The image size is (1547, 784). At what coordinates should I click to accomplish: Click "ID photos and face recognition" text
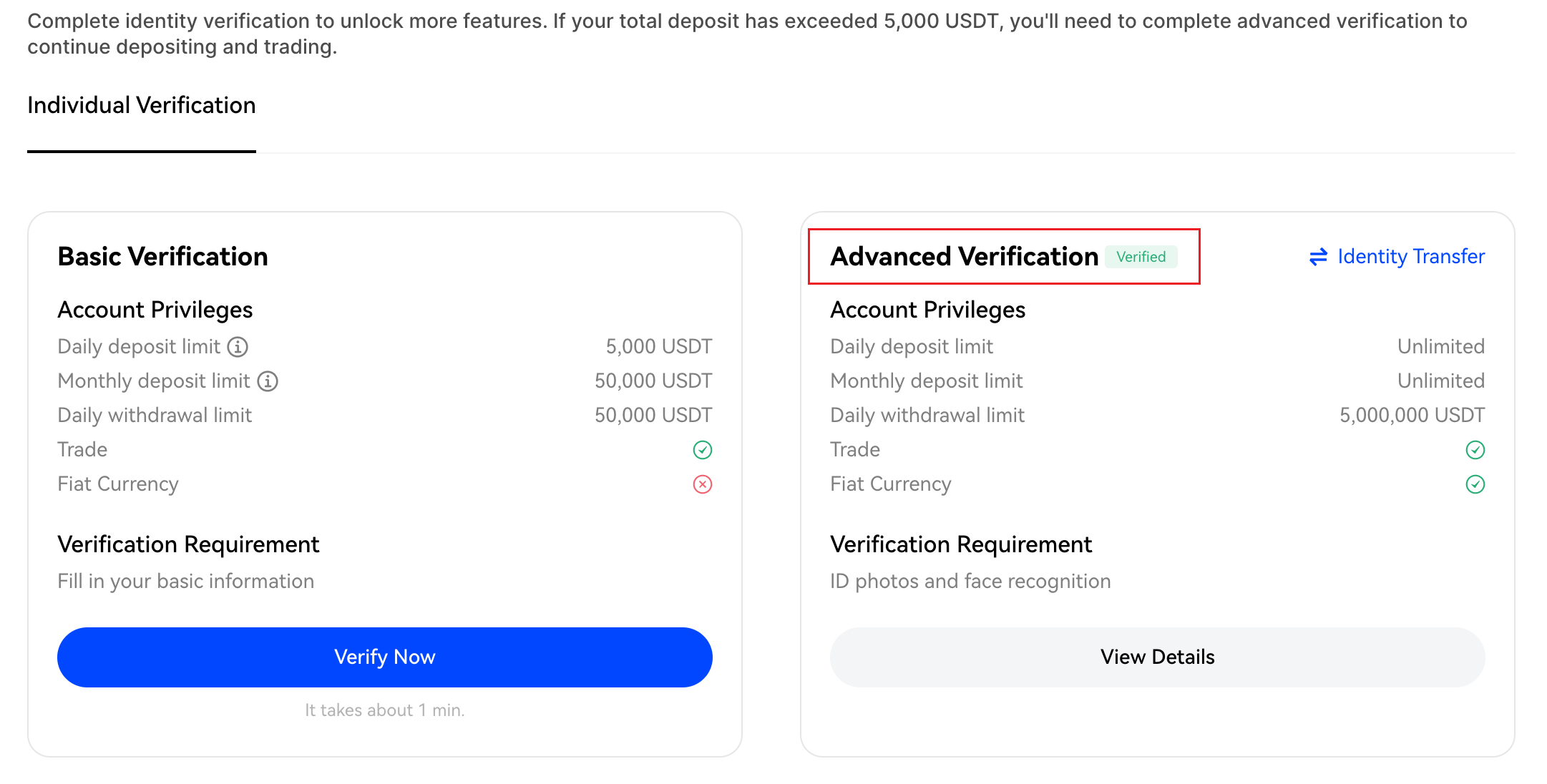coord(970,582)
